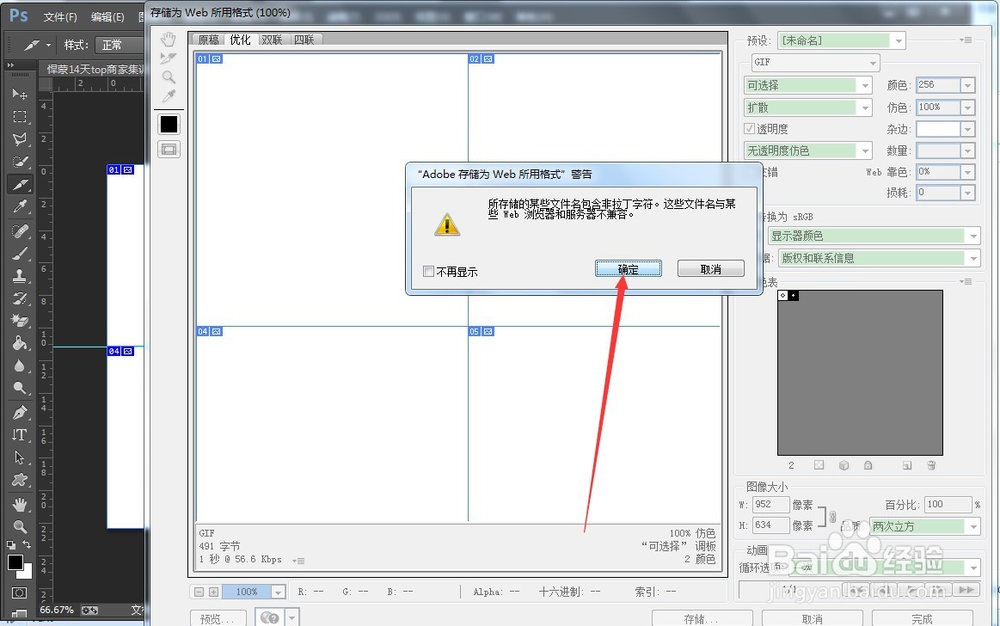1000x626 pixels.
Task: Click the 存储... save button
Action: point(702,619)
